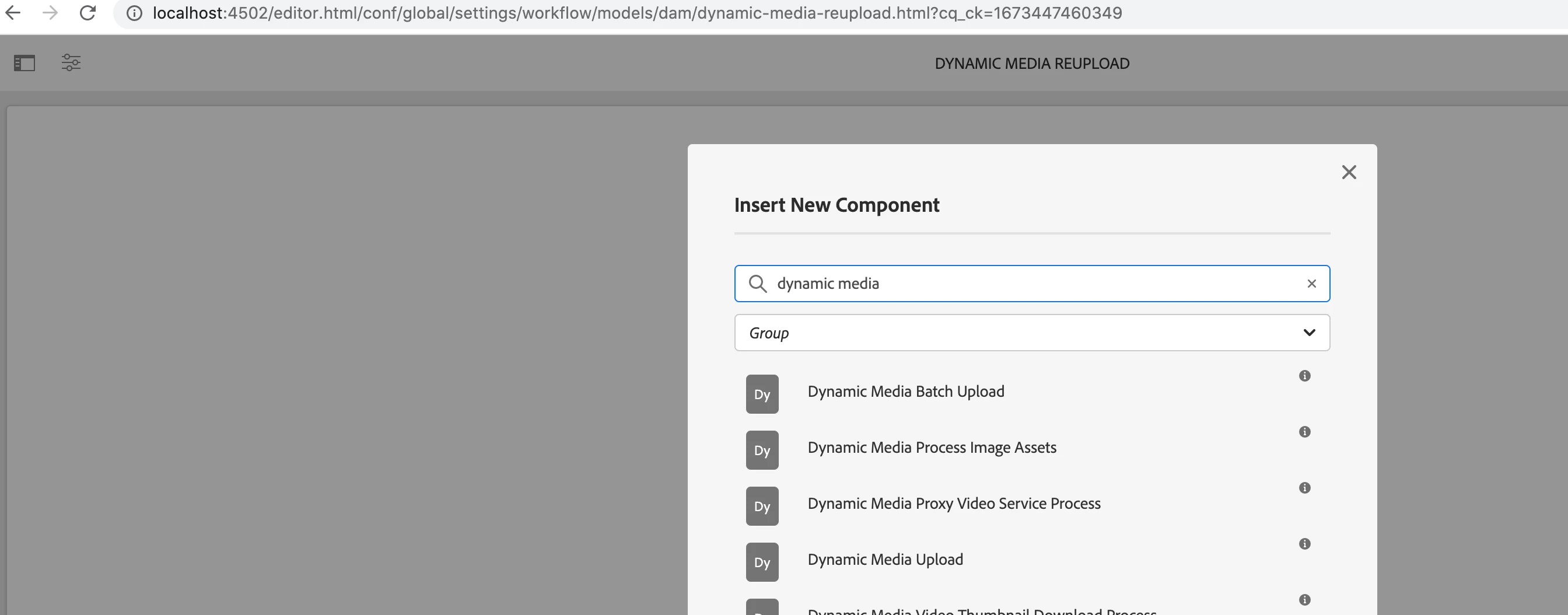
Task: Show info for Process Image Assets
Action: click(x=1304, y=432)
